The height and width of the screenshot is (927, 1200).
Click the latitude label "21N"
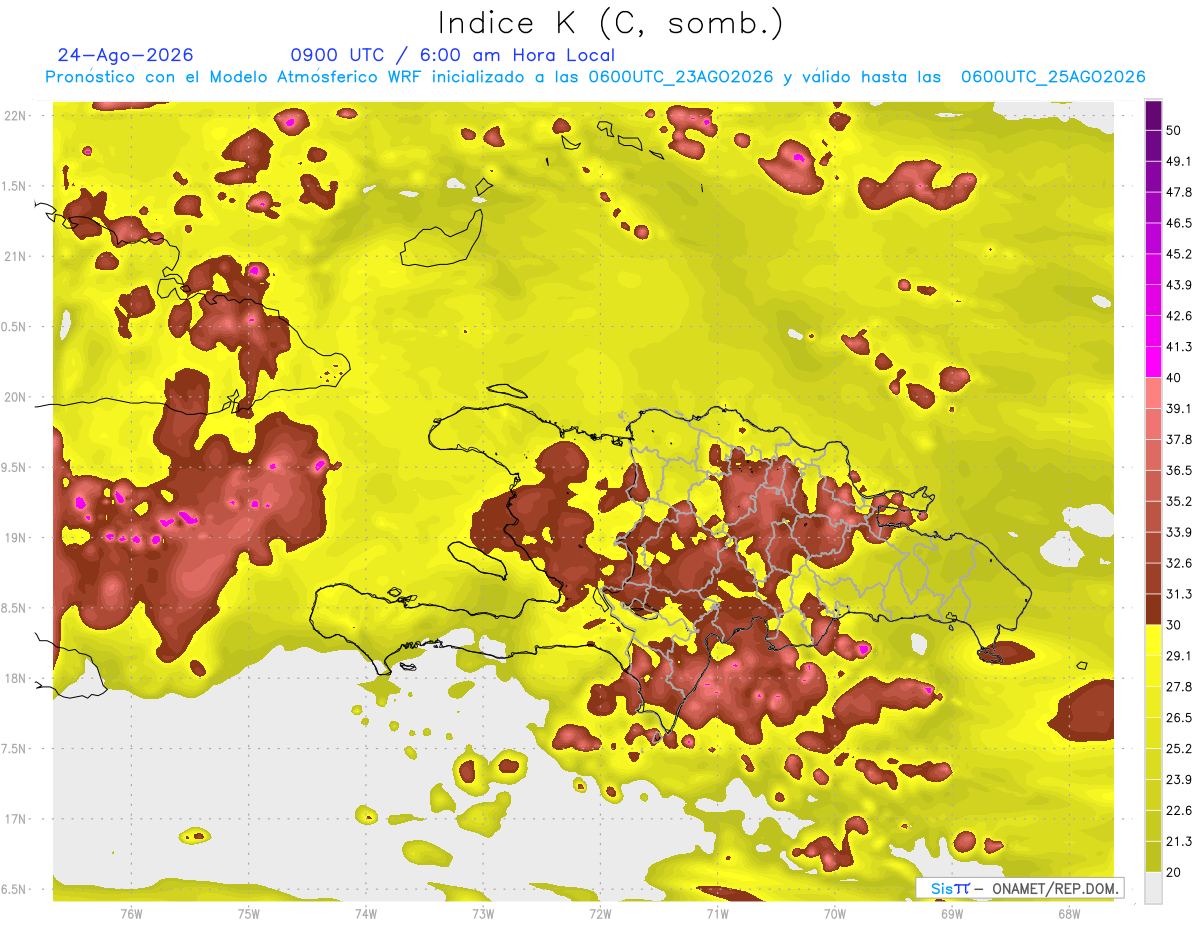pyautogui.click(x=17, y=256)
